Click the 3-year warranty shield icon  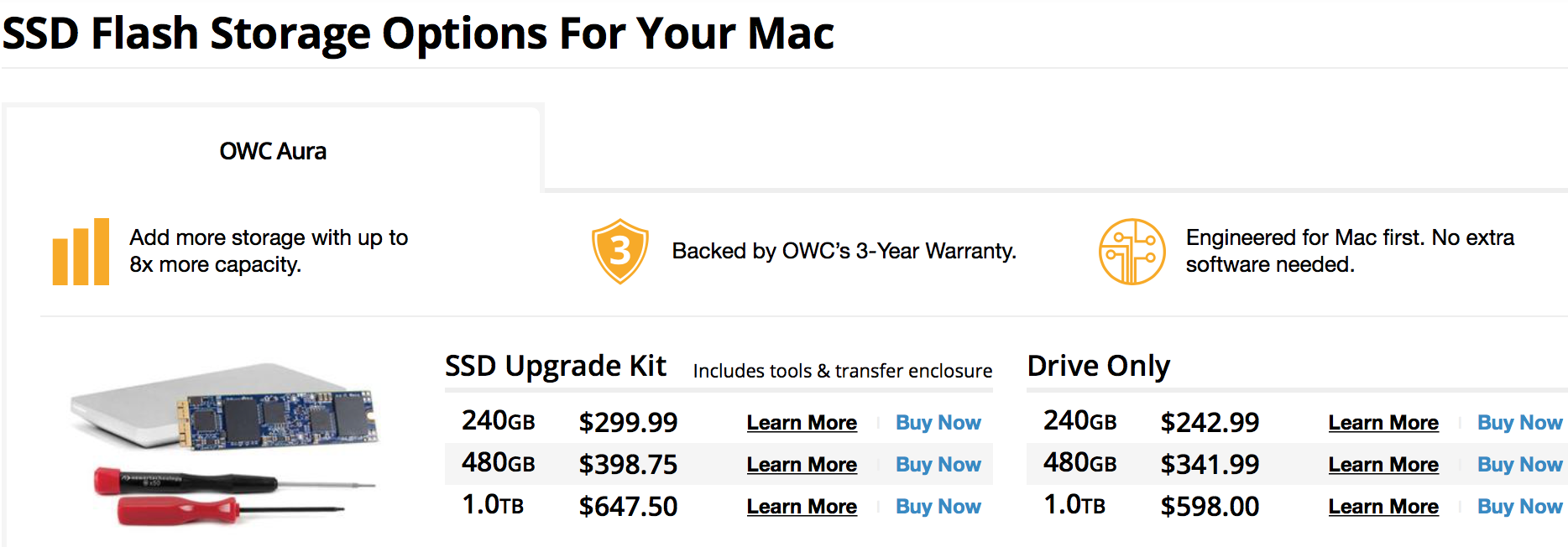click(619, 251)
